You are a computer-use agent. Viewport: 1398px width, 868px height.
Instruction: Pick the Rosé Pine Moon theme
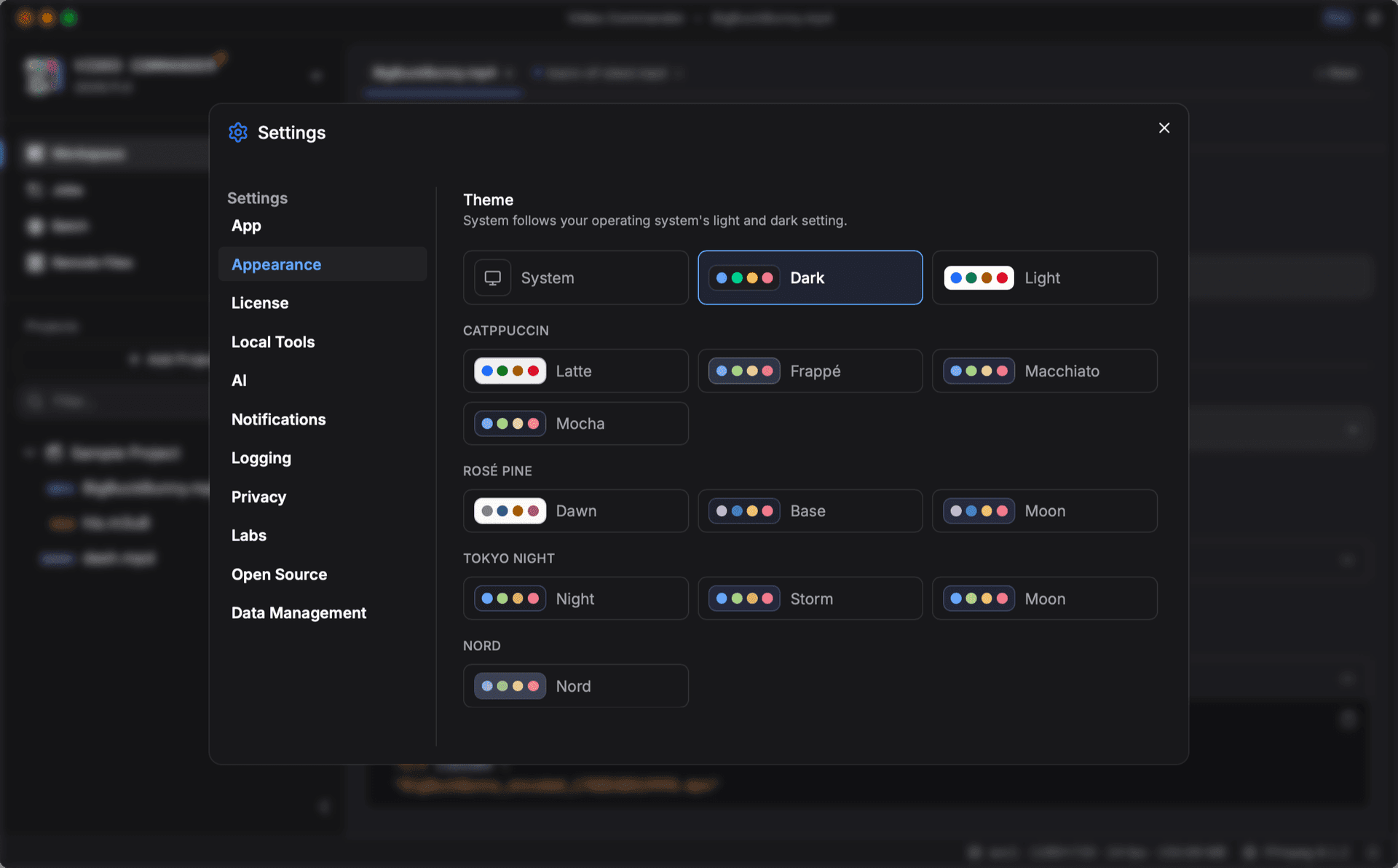coord(1044,510)
